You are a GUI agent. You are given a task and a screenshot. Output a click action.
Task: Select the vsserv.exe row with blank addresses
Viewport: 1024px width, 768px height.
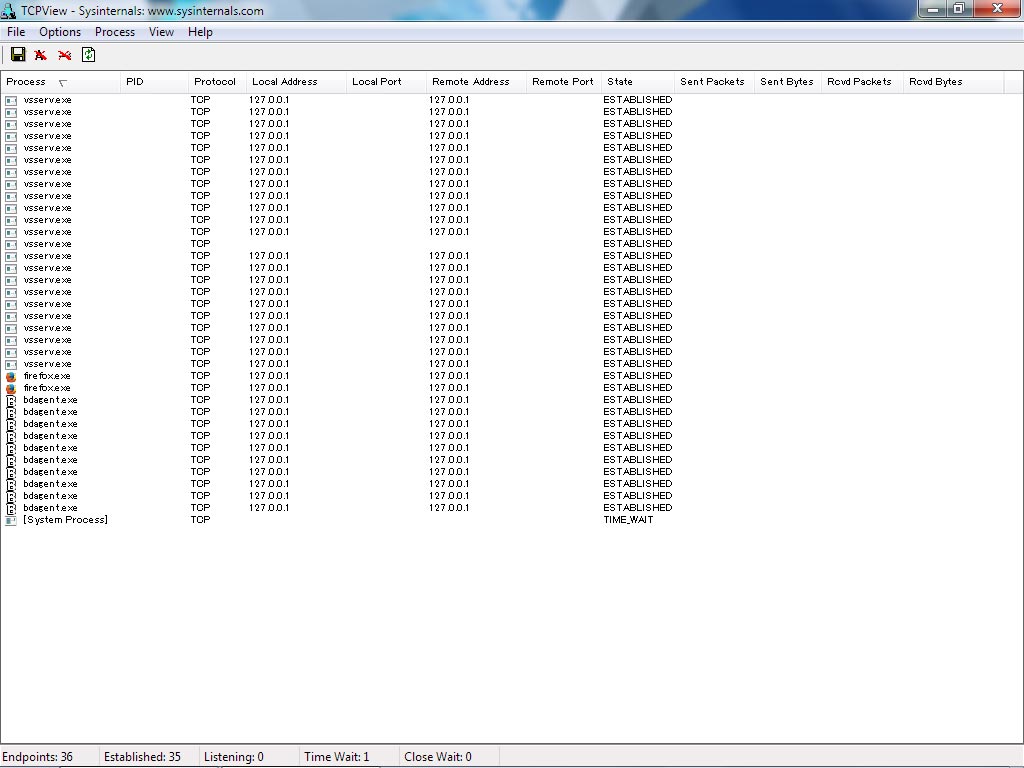click(48, 244)
